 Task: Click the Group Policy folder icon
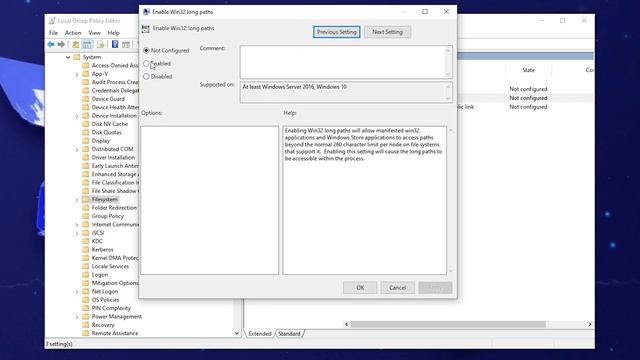coord(85,216)
